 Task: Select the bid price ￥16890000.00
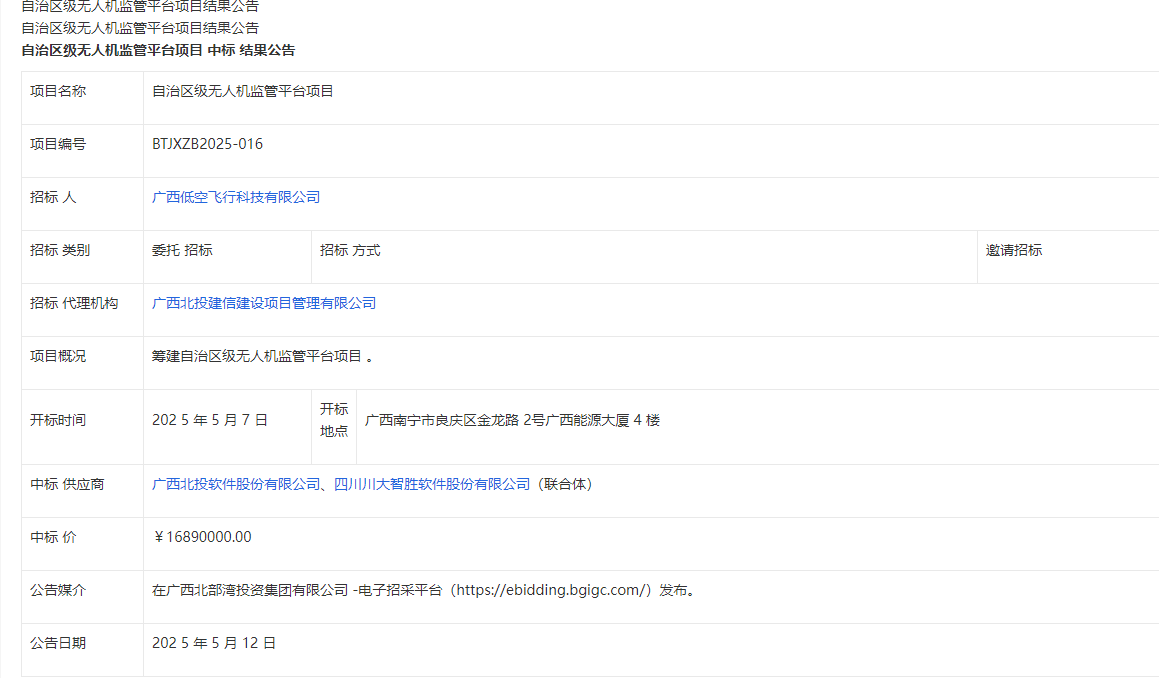(202, 538)
